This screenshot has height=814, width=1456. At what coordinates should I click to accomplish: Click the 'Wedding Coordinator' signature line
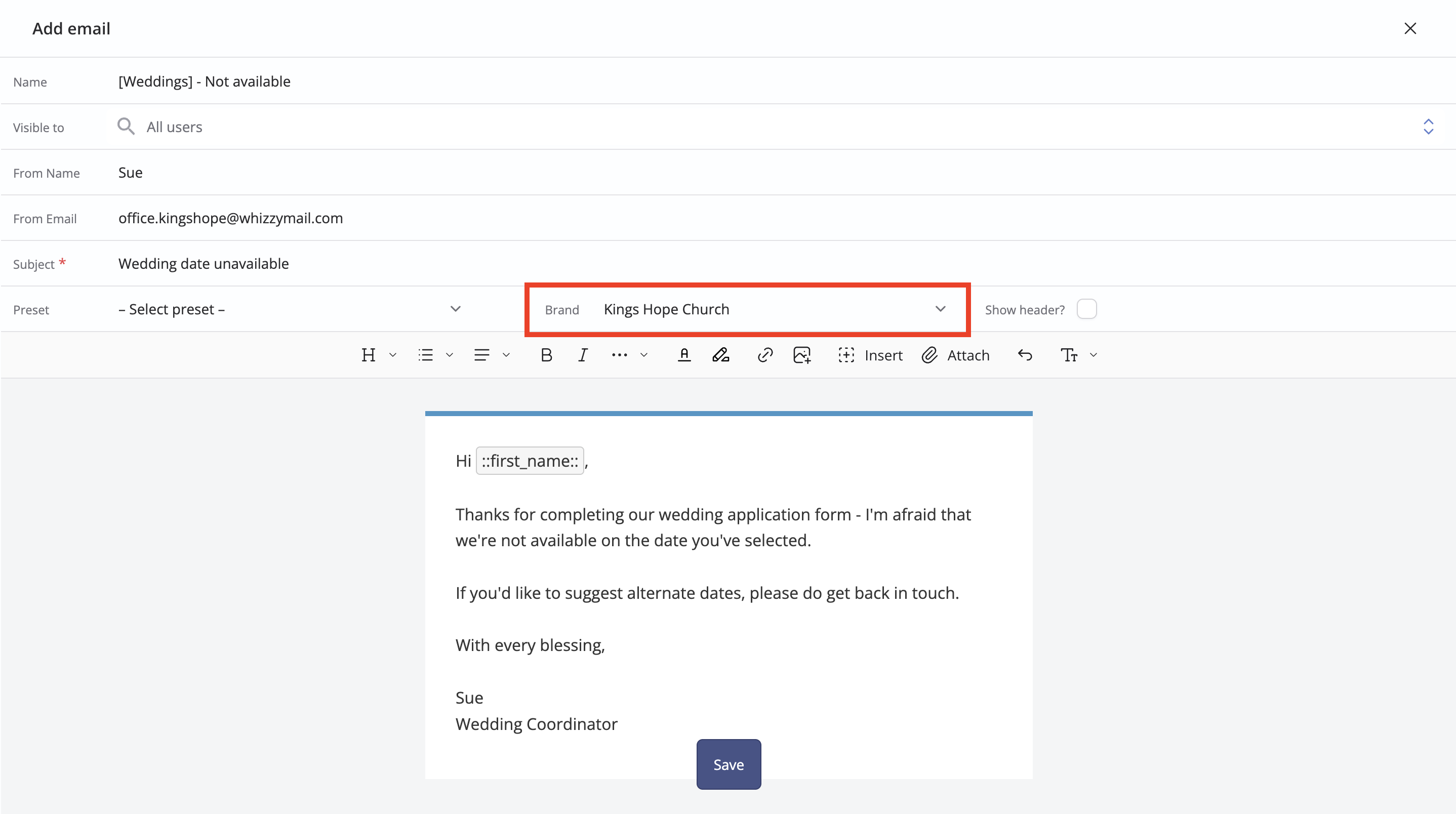537,724
